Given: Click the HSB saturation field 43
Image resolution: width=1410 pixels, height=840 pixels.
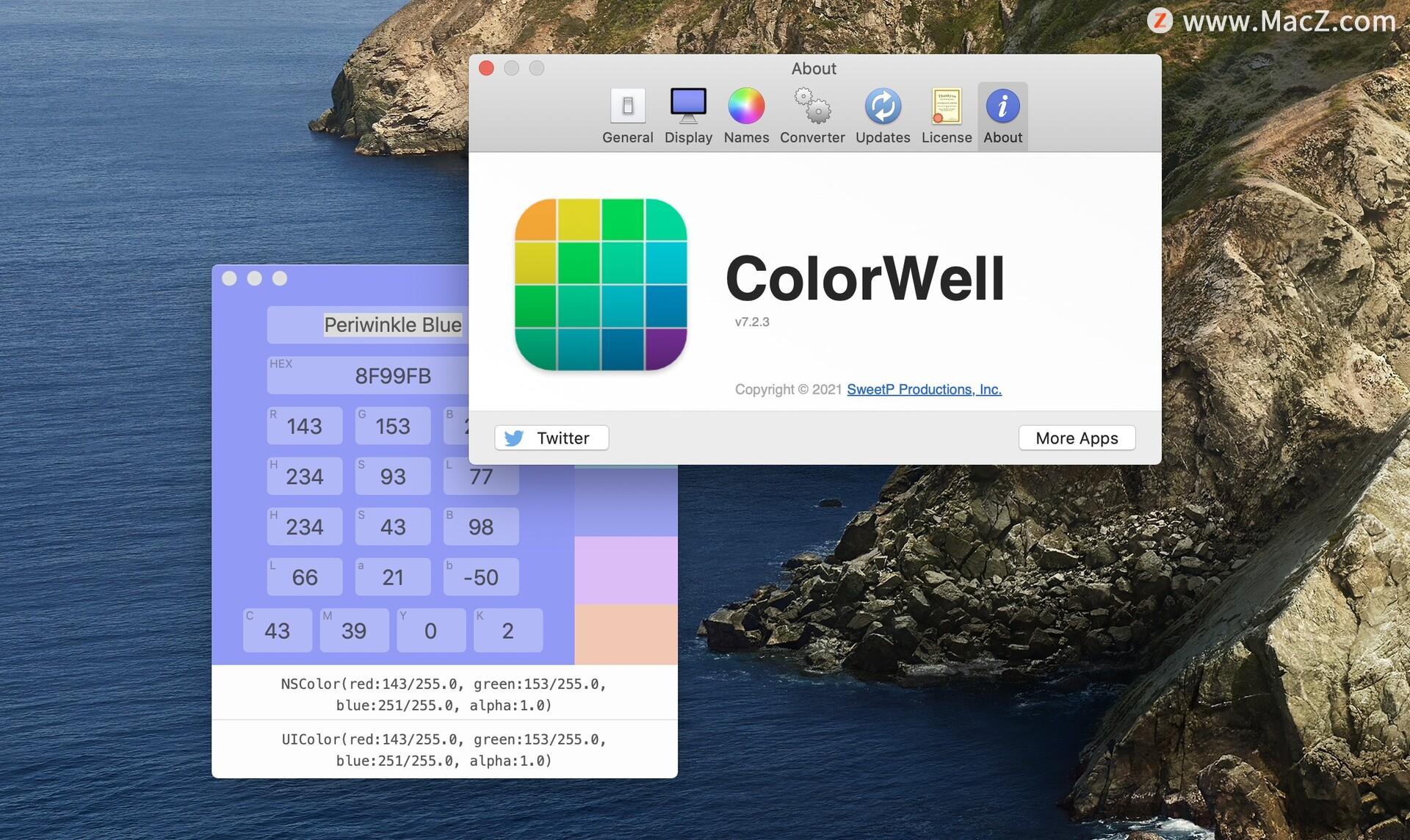Looking at the screenshot, I should click(x=393, y=526).
